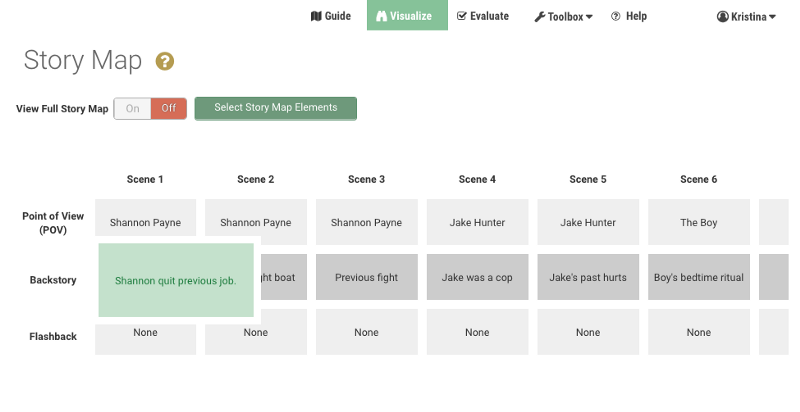The image size is (800, 412).
Task: Click the Scene 5 Flashback None cell
Action: tap(588, 332)
